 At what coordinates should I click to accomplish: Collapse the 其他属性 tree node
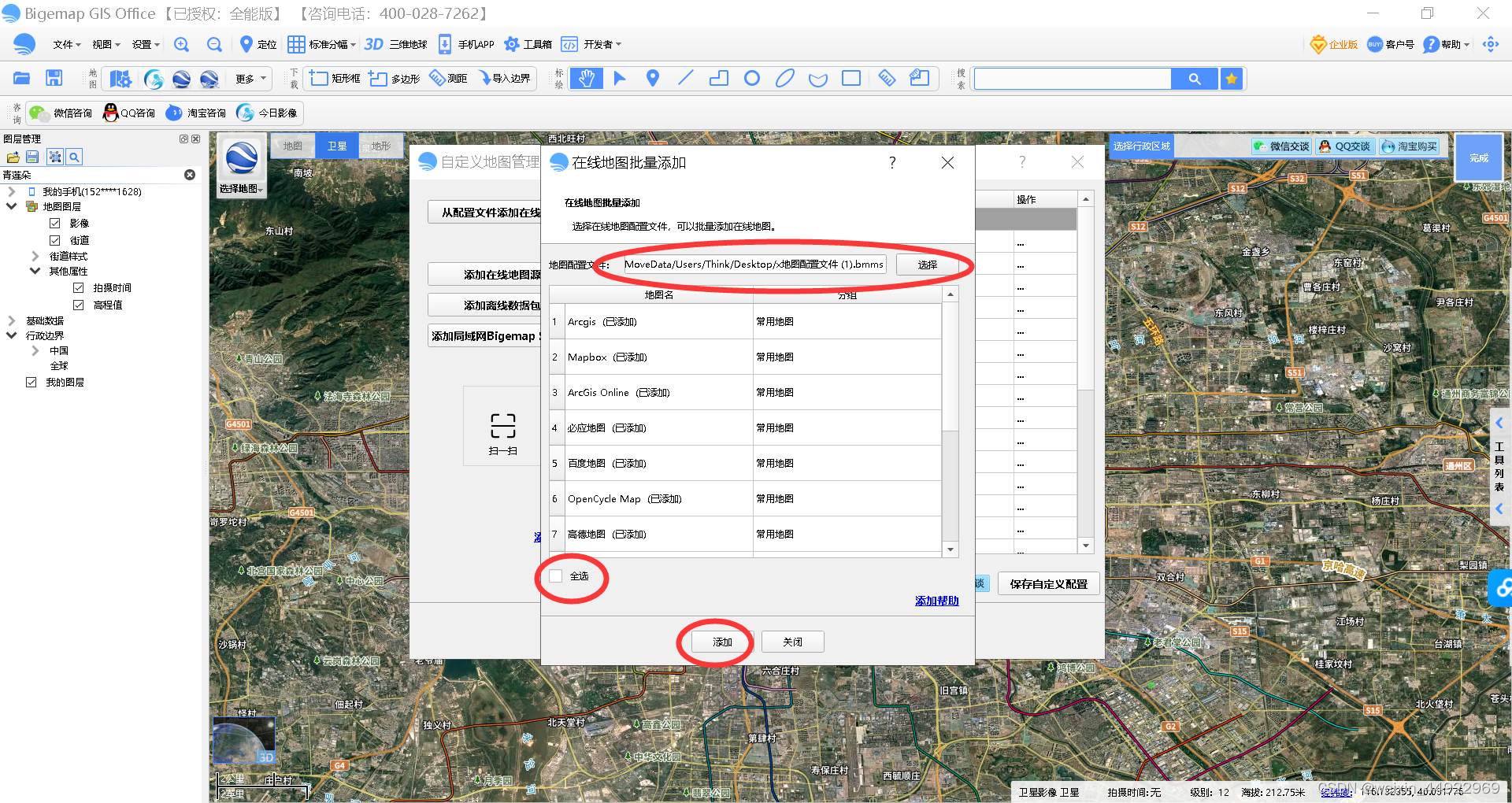[35, 271]
